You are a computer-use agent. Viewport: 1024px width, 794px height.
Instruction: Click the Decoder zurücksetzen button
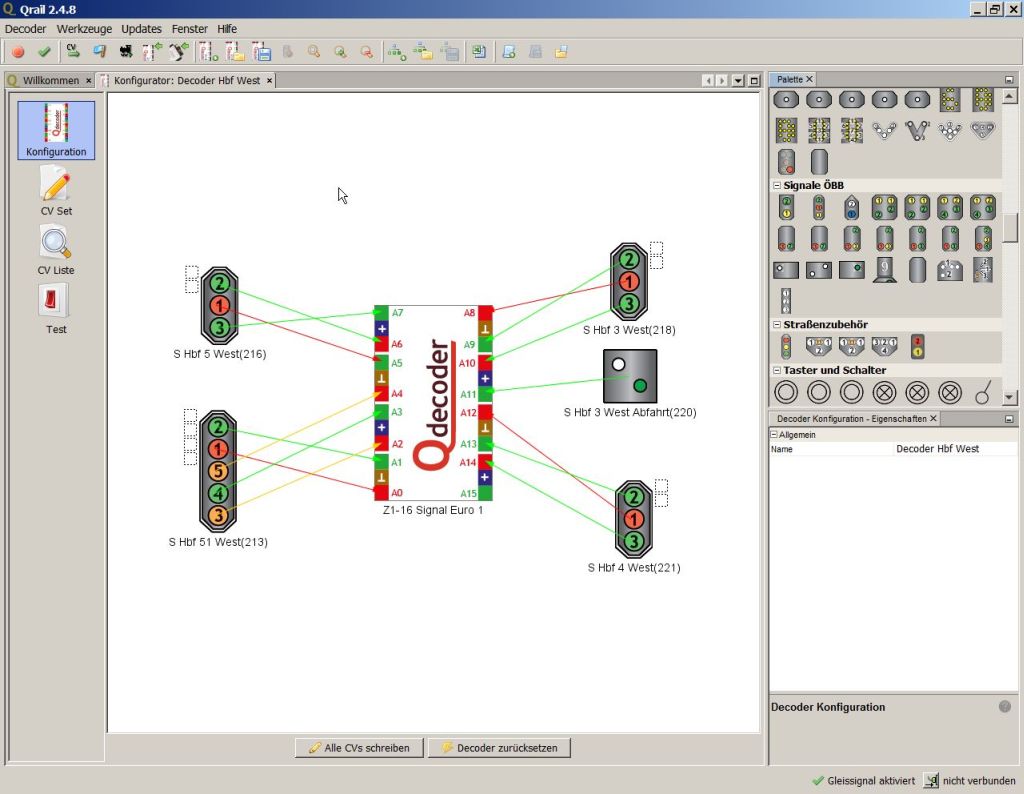tap(499, 748)
